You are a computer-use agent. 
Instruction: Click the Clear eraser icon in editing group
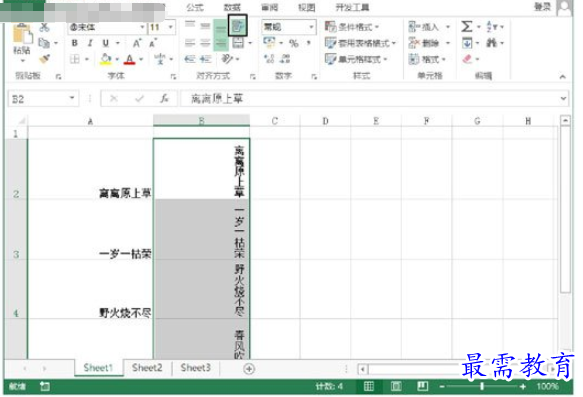point(467,59)
